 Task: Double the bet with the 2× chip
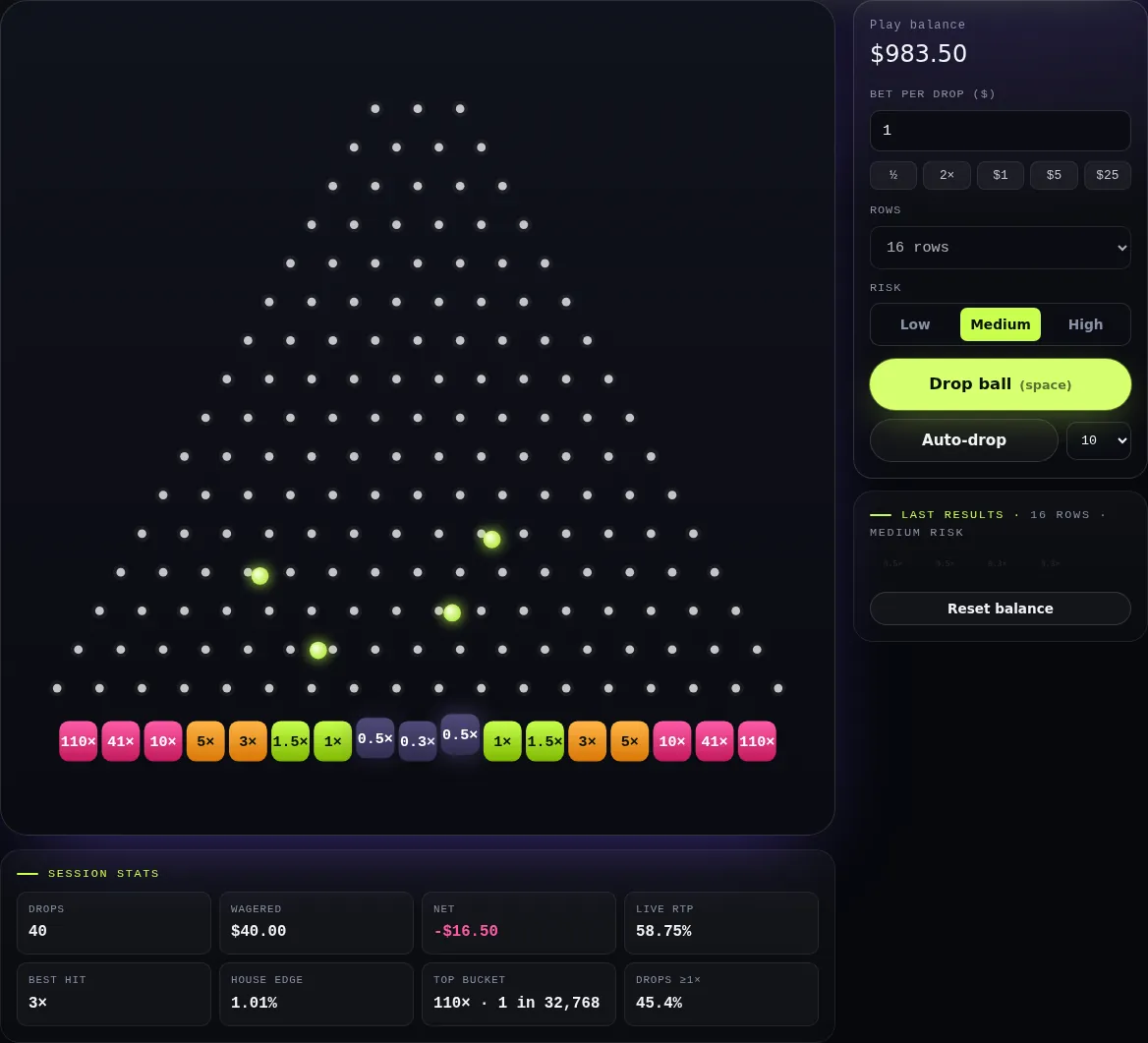pos(947,175)
